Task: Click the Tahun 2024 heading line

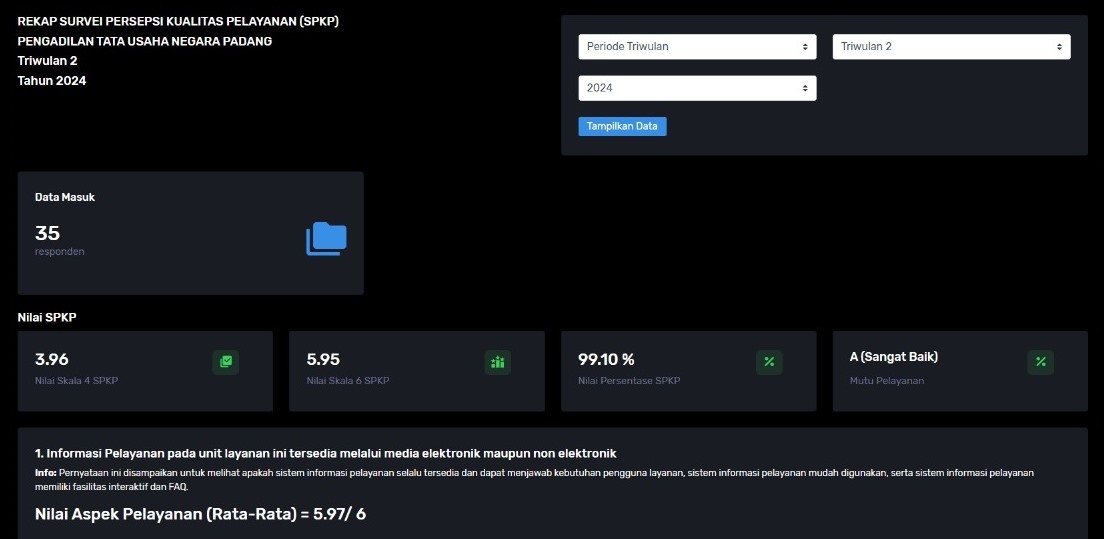Action: point(51,80)
